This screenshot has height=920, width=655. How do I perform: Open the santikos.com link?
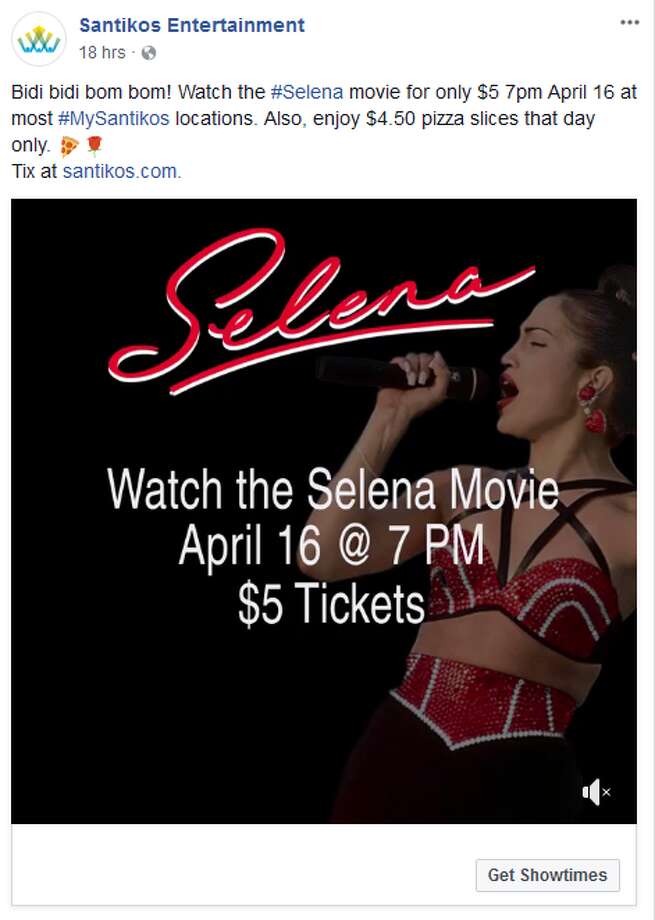pyautogui.click(x=121, y=171)
